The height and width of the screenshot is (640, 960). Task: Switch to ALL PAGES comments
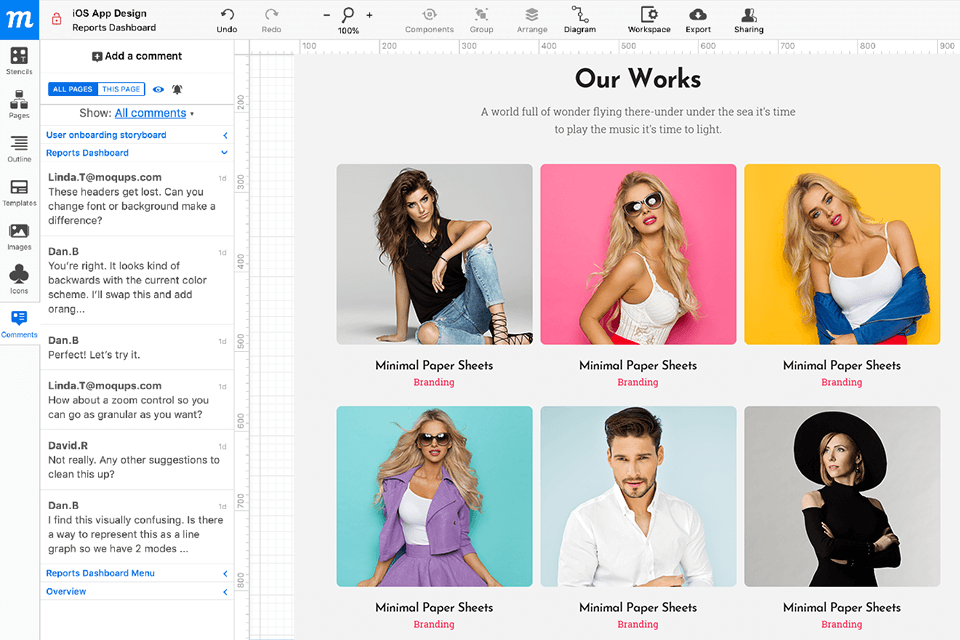72,89
